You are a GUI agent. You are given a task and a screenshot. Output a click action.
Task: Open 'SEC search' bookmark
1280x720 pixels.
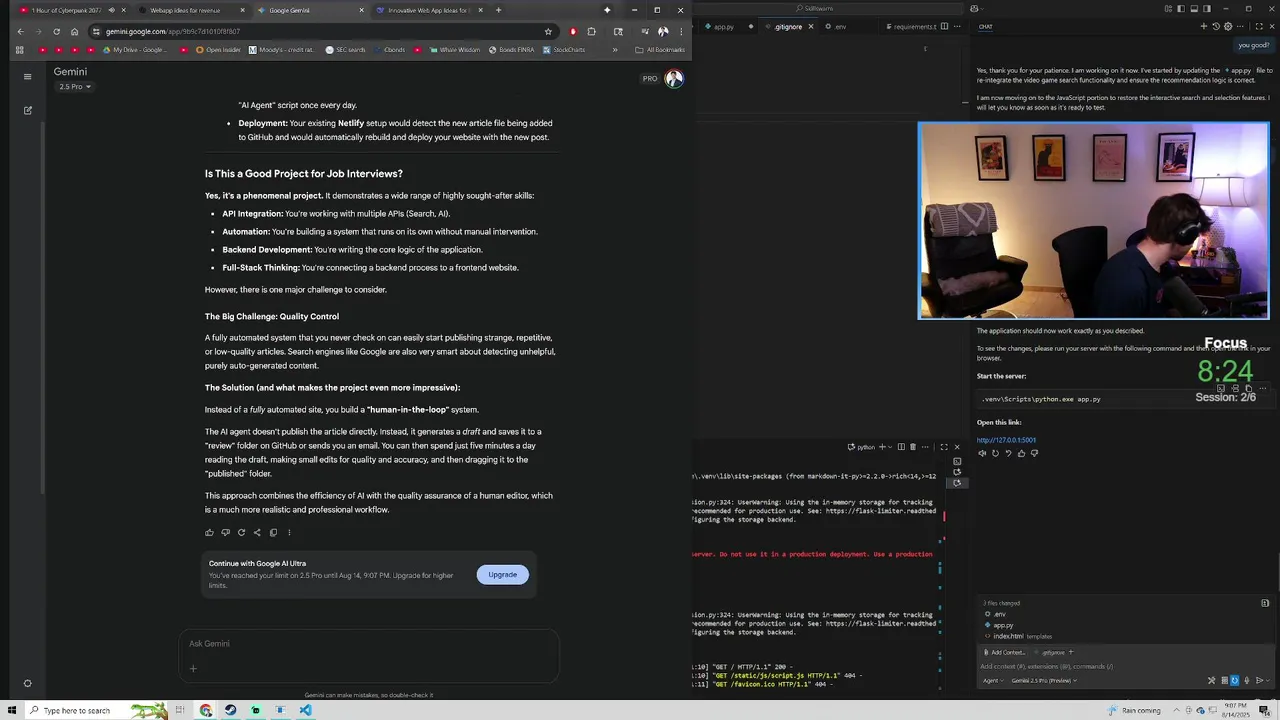coord(345,49)
